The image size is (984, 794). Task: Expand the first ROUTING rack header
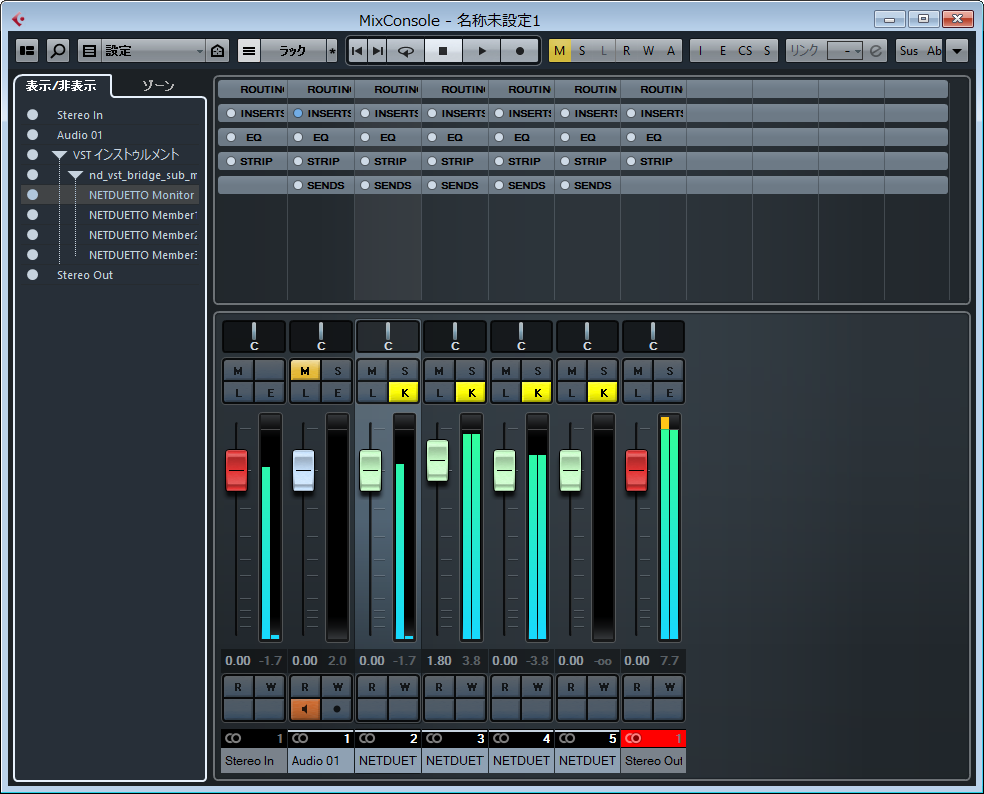(x=252, y=90)
